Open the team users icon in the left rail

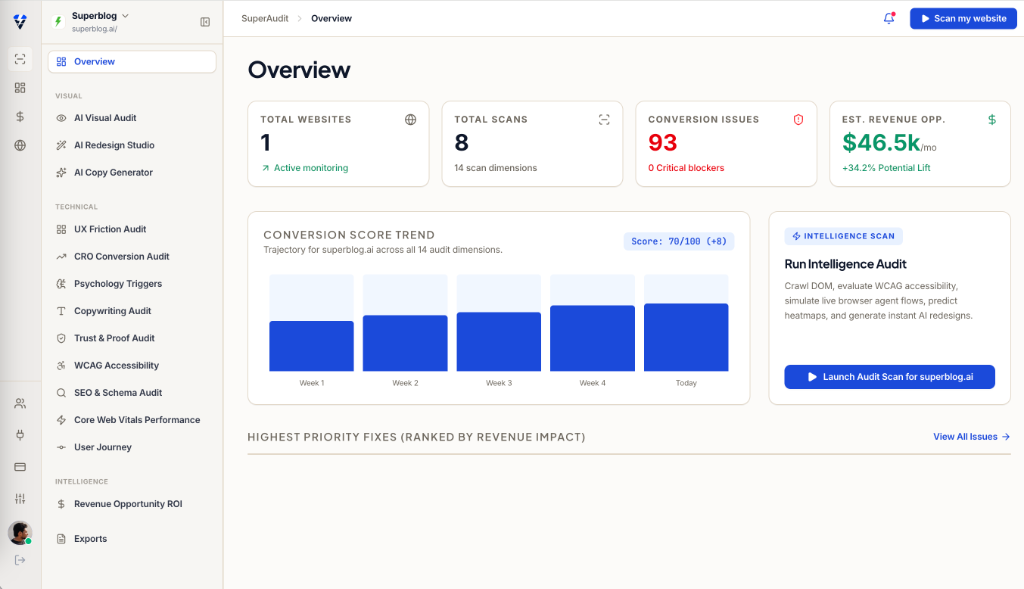(x=20, y=404)
